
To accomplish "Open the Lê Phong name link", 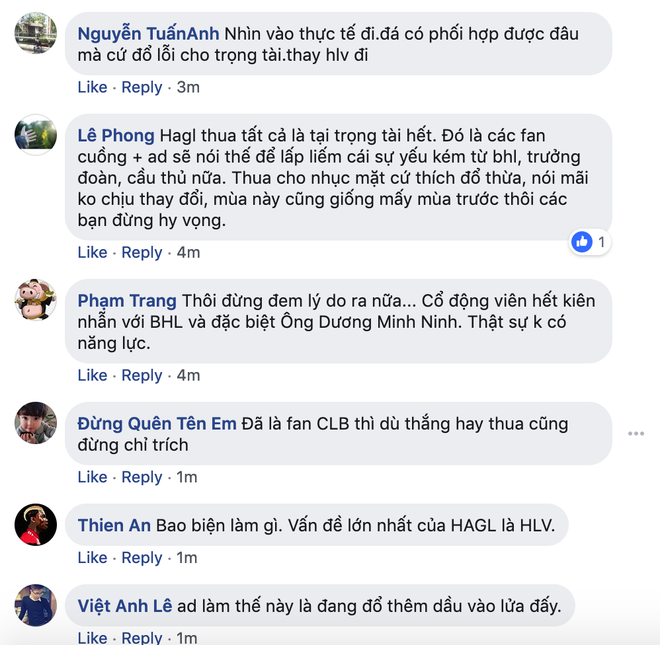I will coord(116,136).
